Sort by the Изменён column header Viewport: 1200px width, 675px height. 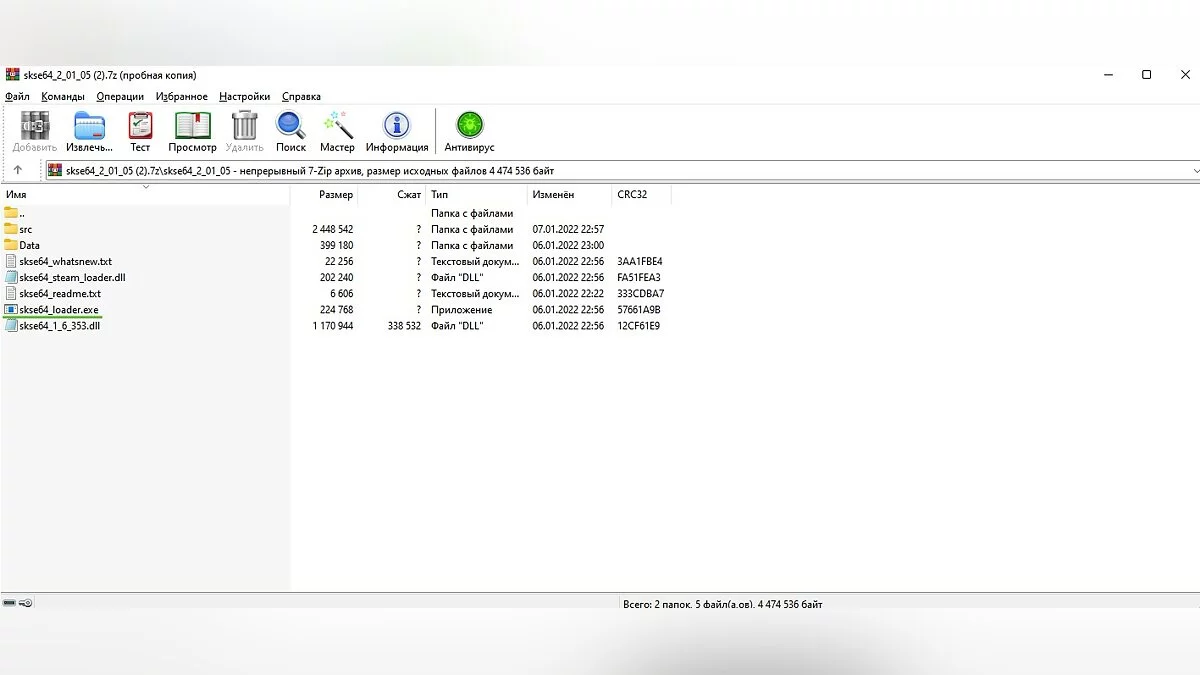pyautogui.click(x=553, y=195)
